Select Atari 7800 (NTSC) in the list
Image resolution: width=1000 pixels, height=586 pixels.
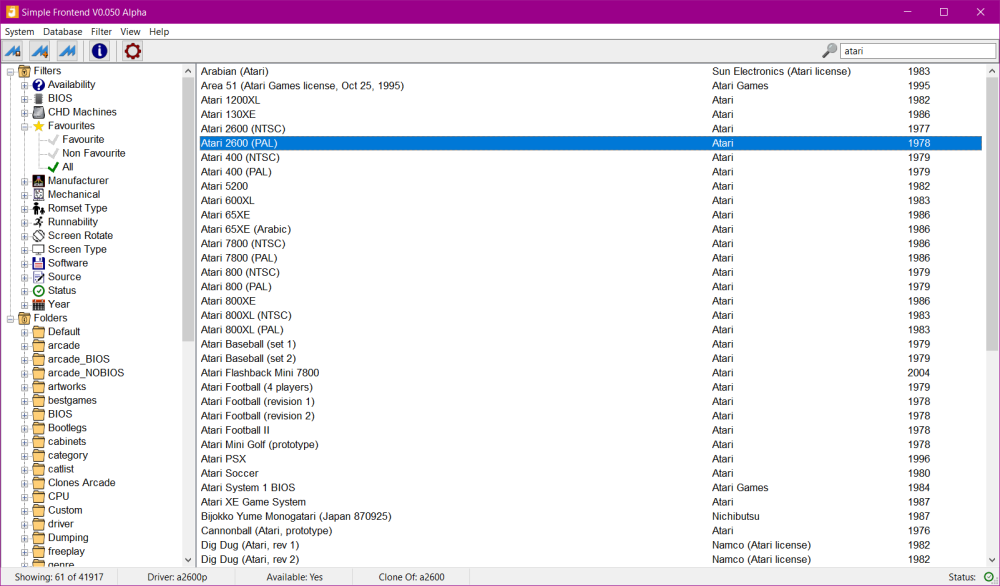[x=242, y=243]
